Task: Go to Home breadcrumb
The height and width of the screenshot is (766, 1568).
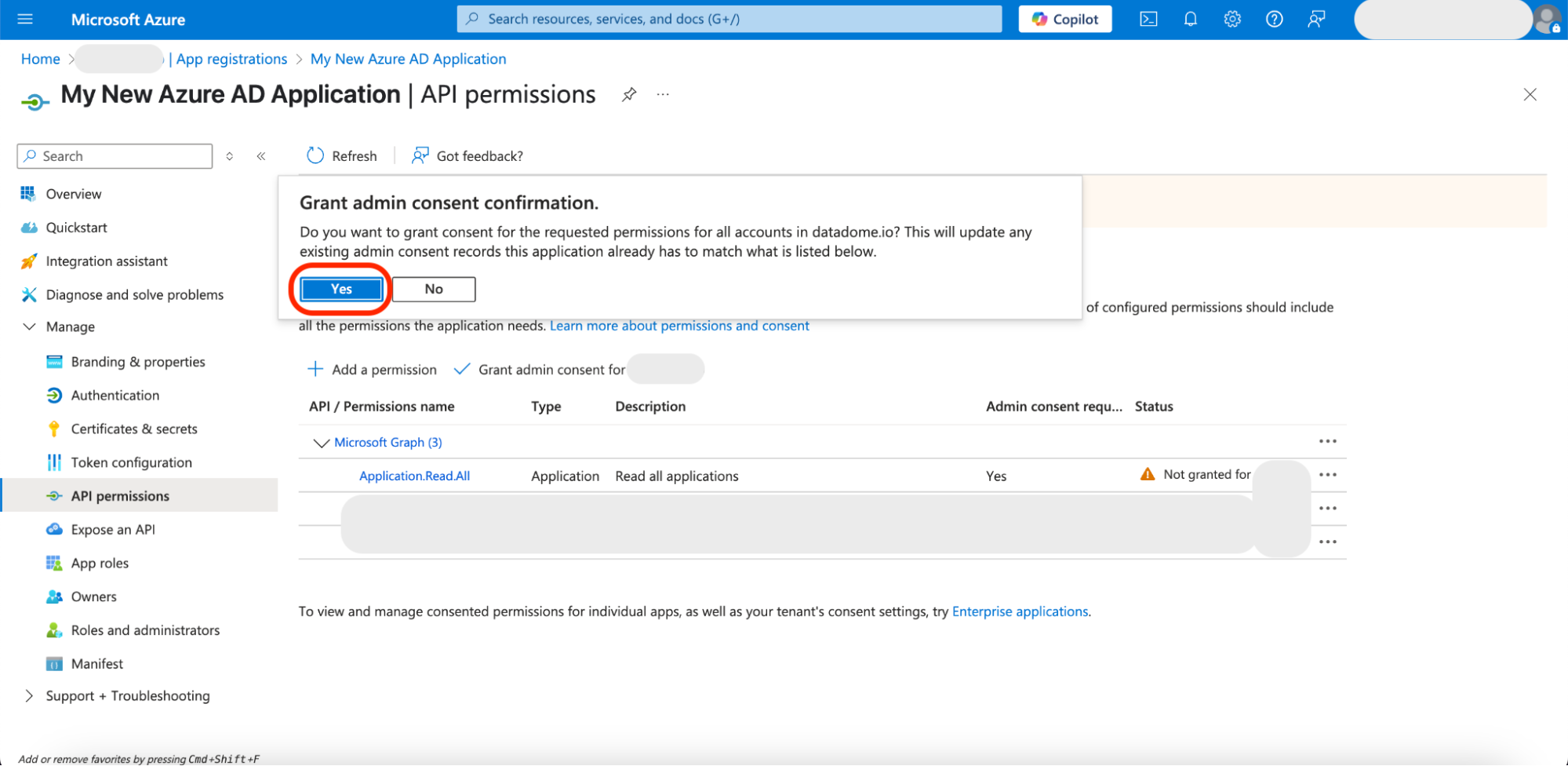Action: coord(41,59)
